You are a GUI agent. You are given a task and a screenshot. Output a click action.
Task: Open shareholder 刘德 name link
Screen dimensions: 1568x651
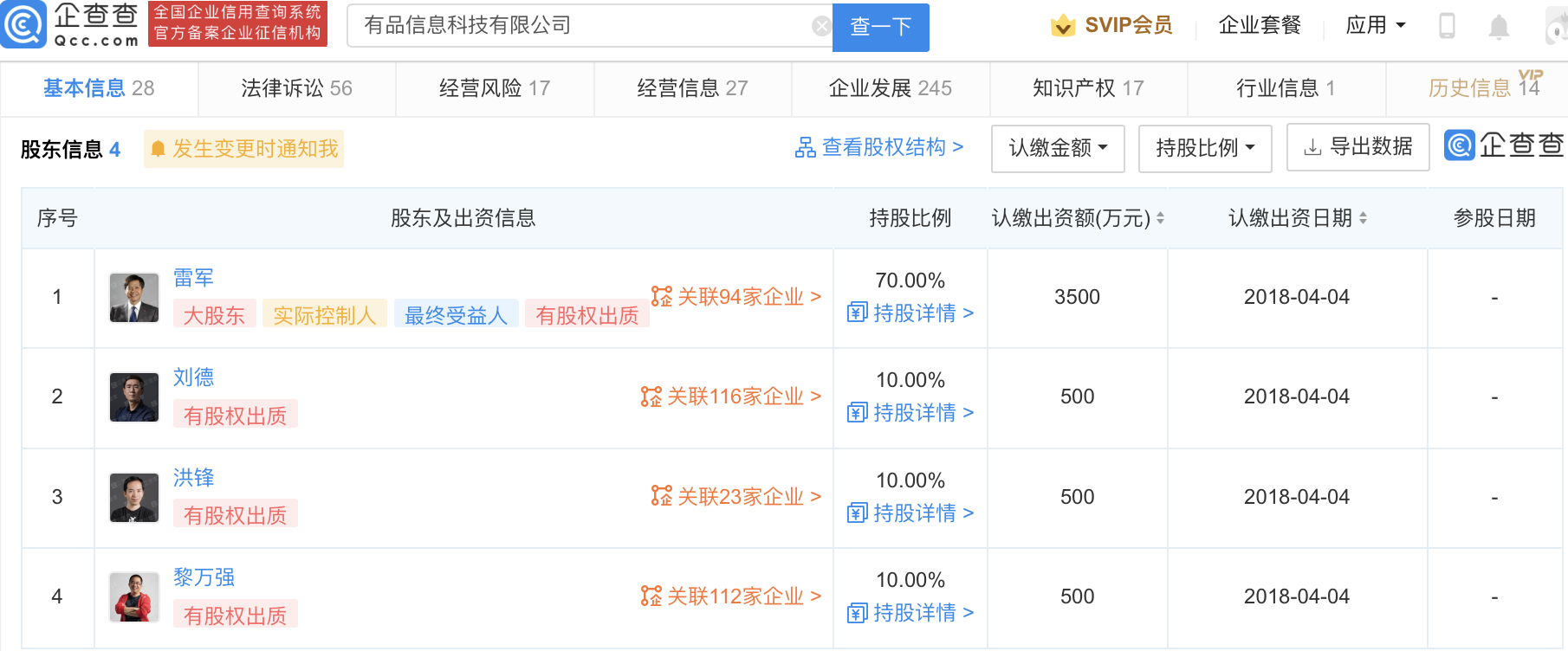tap(193, 377)
